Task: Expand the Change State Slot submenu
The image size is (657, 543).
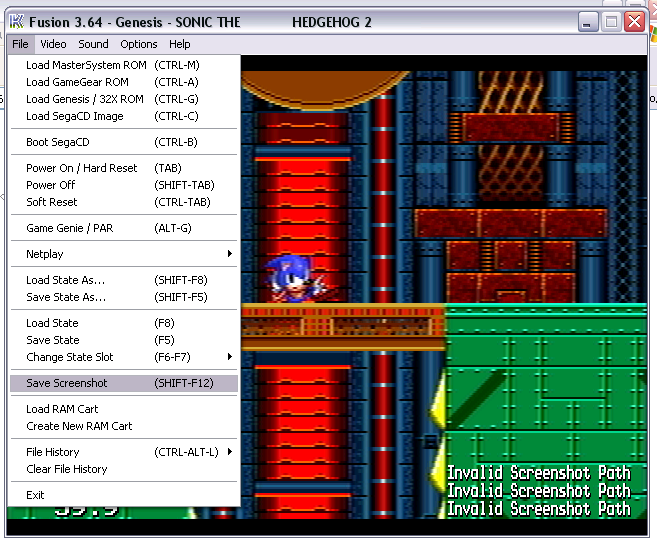Action: tap(124, 357)
